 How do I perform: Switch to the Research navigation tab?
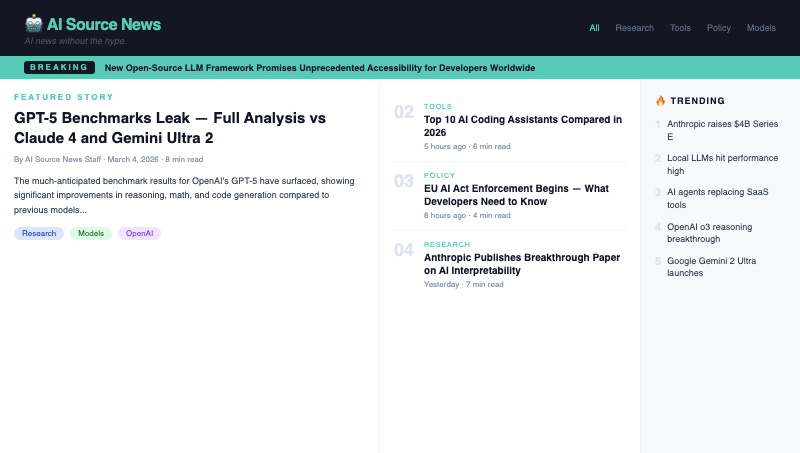point(634,28)
